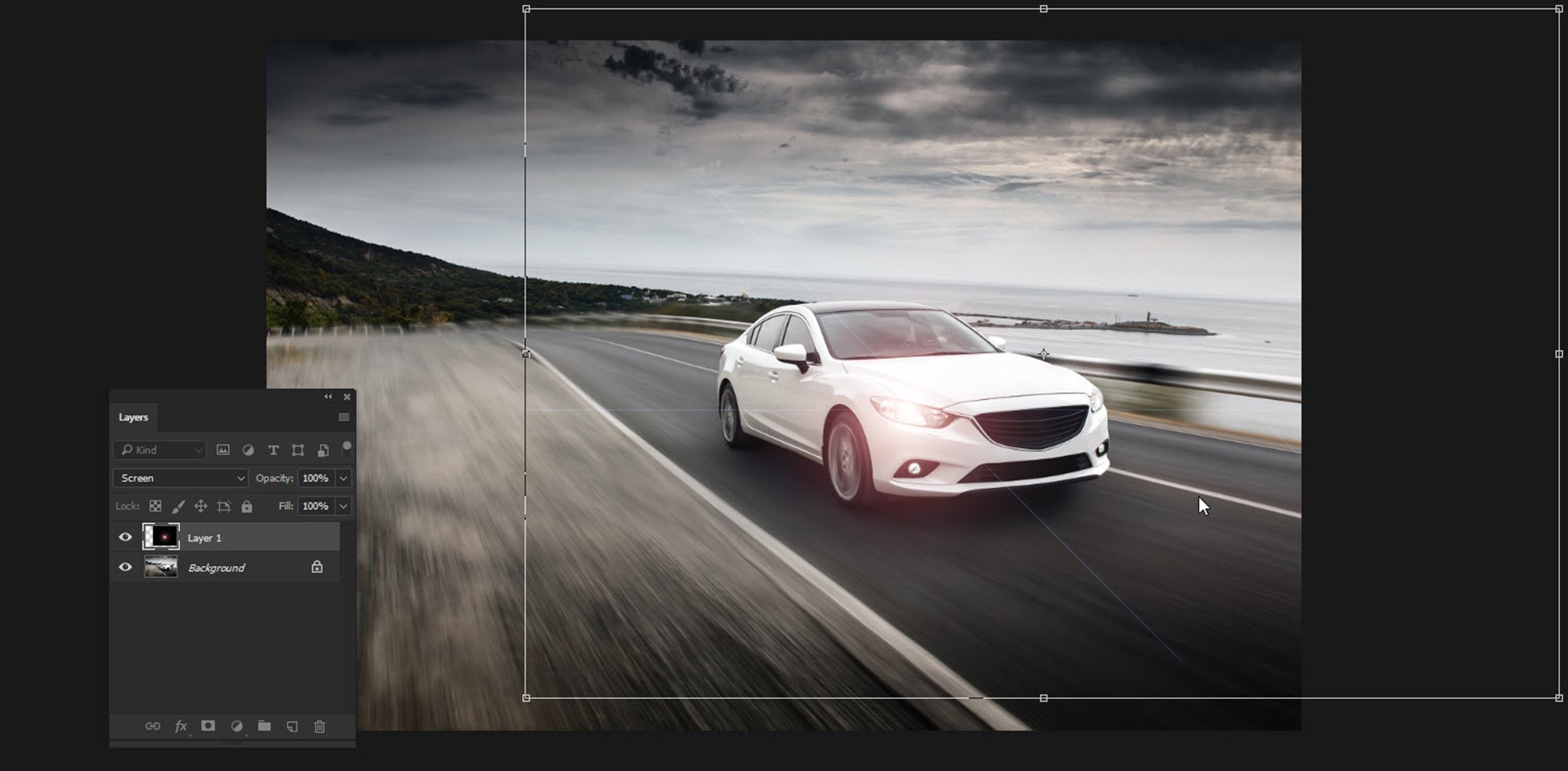
Task: Click the top-left transform handle
Action: 526,9
